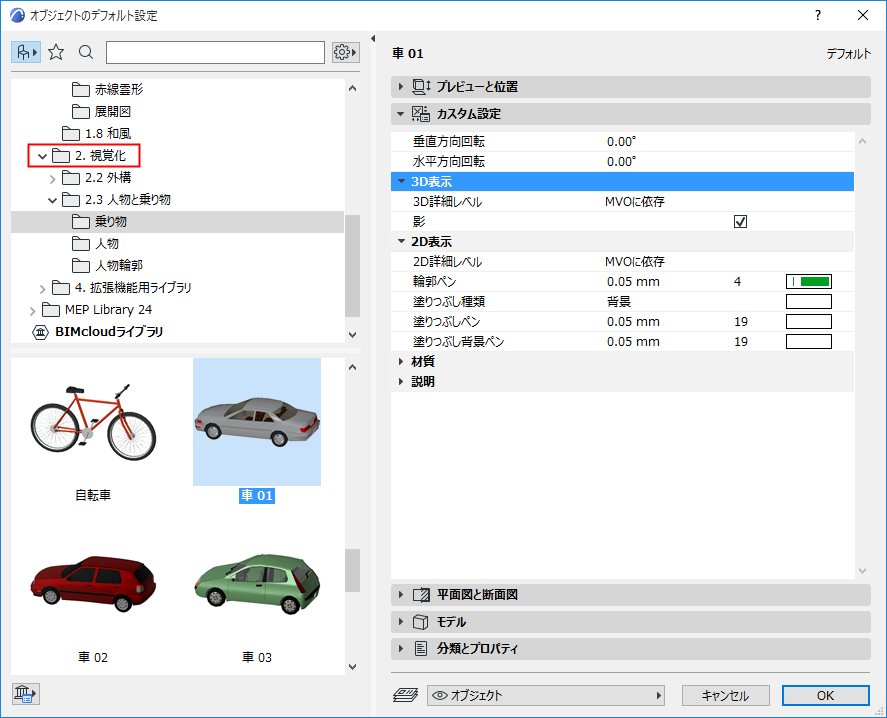Viewport: 887px width, 718px height.
Task: Click the help question mark icon
Action: [x=818, y=15]
